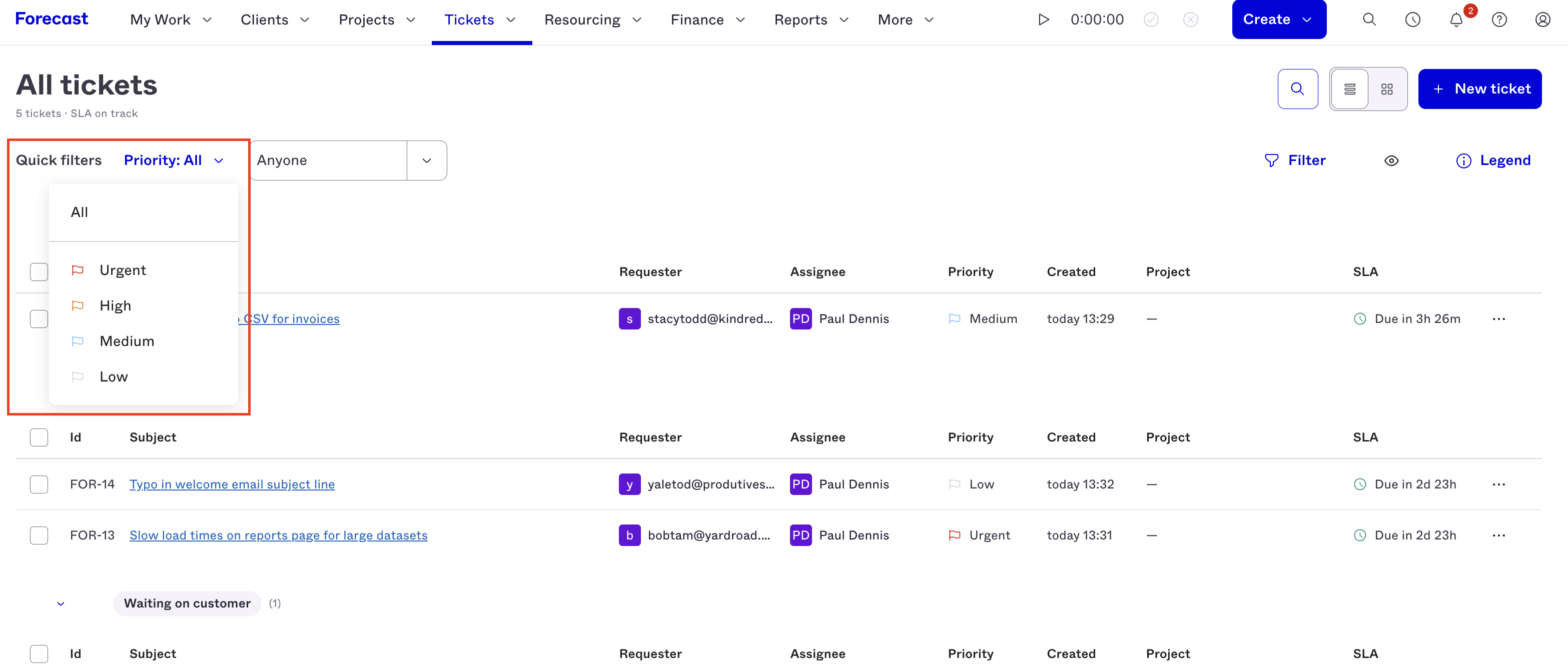This screenshot has width=1568, height=672.
Task: Open the help question mark icon
Action: tap(1498, 19)
